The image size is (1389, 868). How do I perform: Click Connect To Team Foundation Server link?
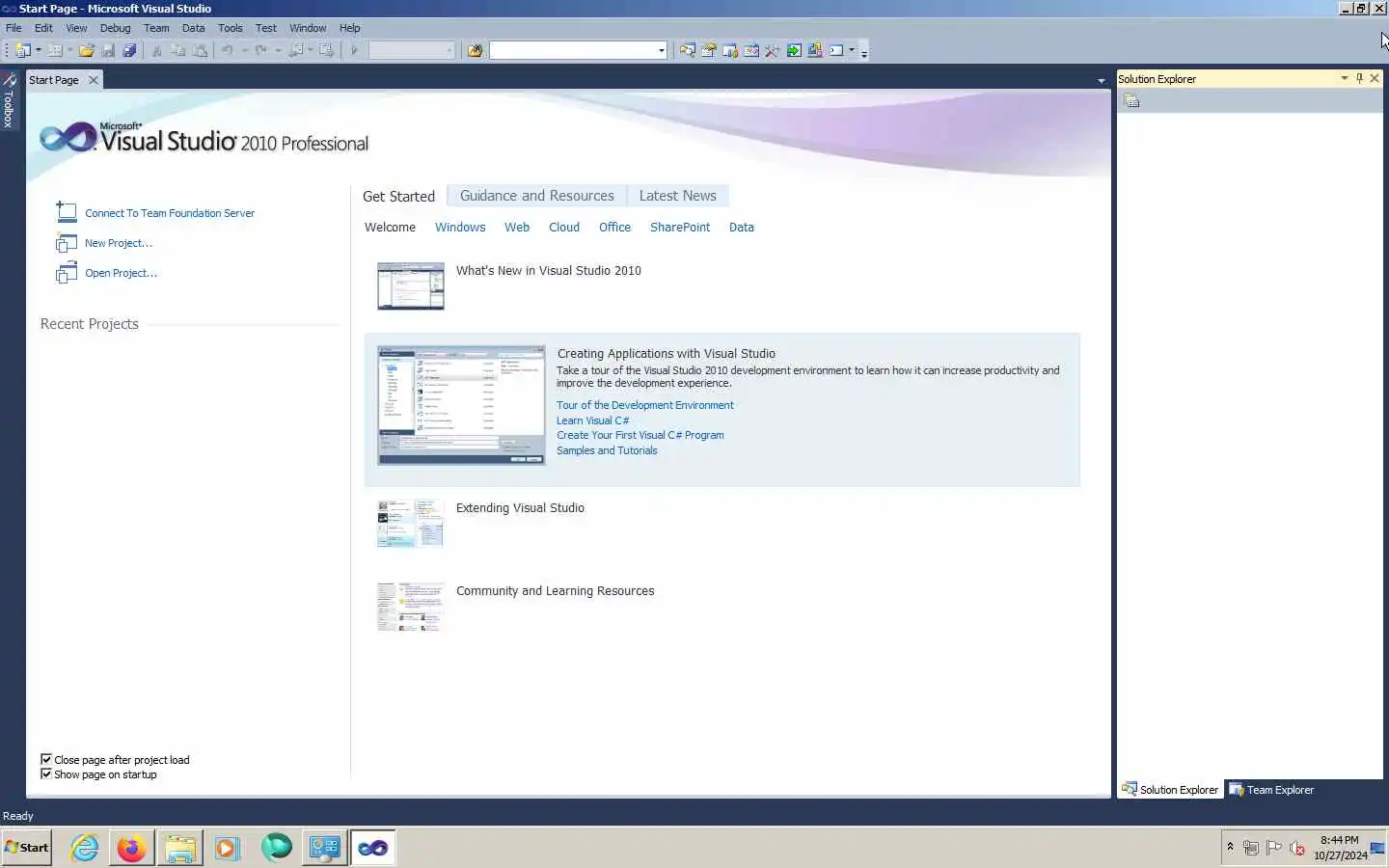click(x=170, y=213)
